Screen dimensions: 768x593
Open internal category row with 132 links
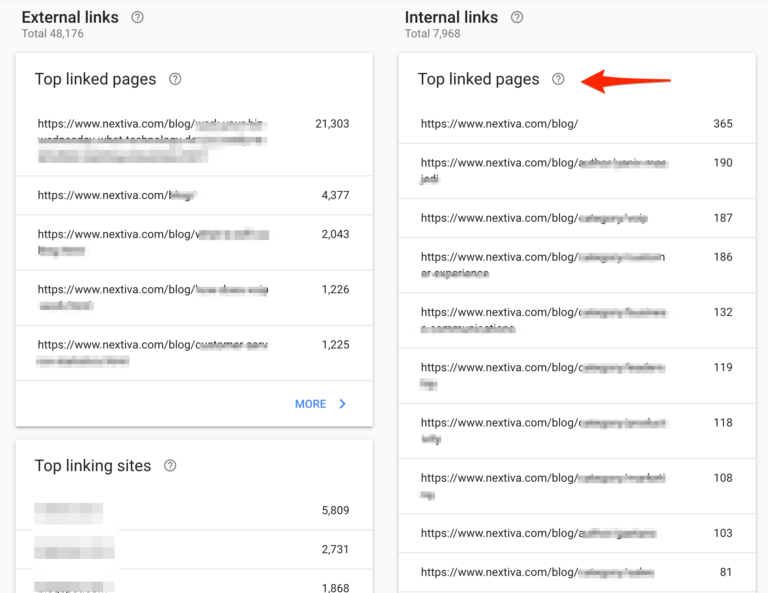click(x=576, y=320)
